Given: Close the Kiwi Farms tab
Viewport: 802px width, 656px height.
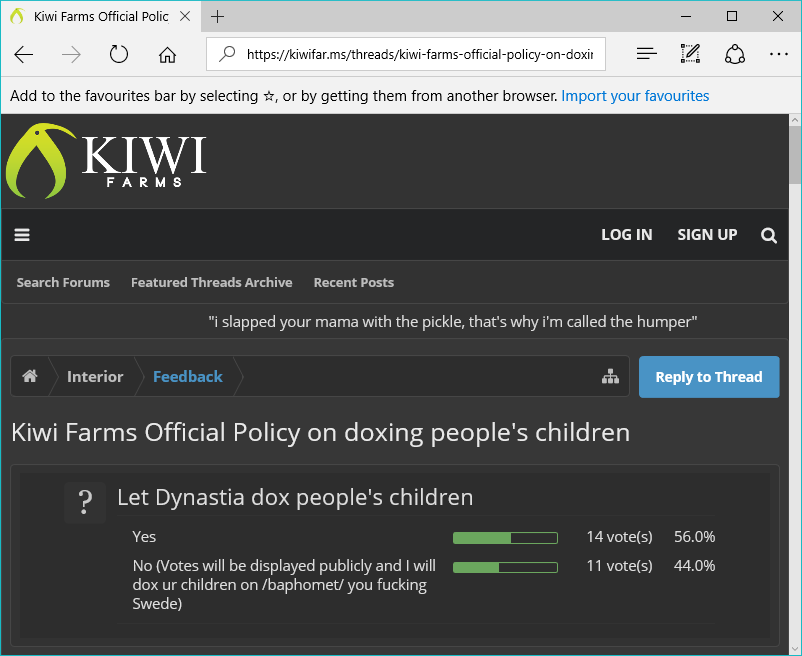Looking at the screenshot, I should coord(185,16).
